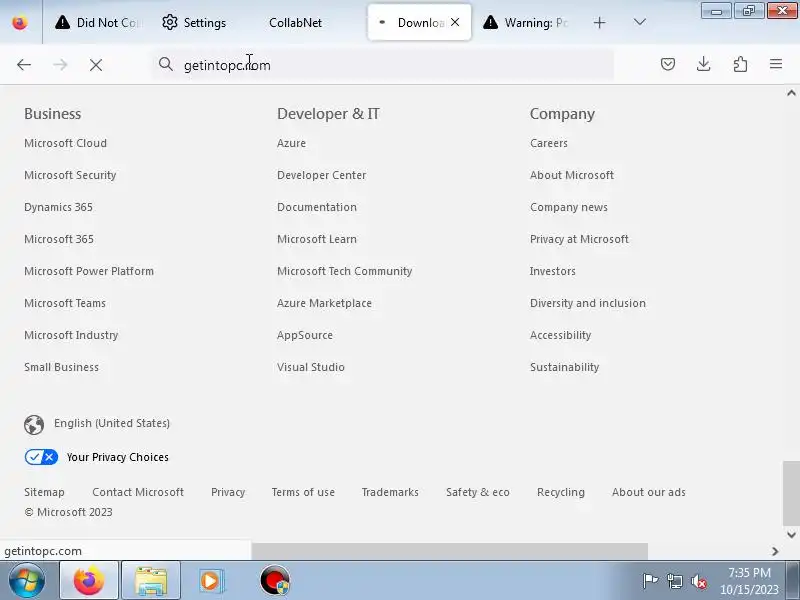This screenshot has width=800, height=600.
Task: Open a new tab with plus button
Action: 600,22
